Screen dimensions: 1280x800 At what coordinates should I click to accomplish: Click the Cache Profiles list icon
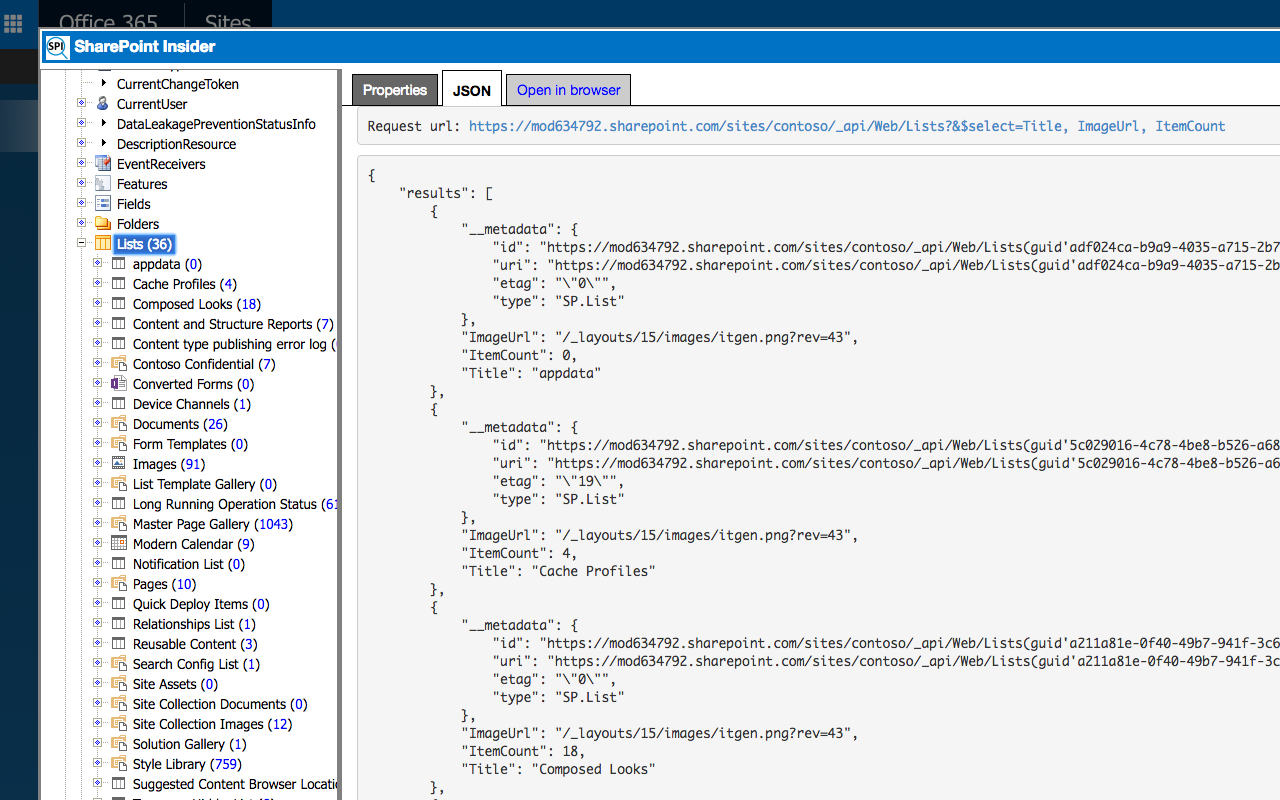pos(118,284)
